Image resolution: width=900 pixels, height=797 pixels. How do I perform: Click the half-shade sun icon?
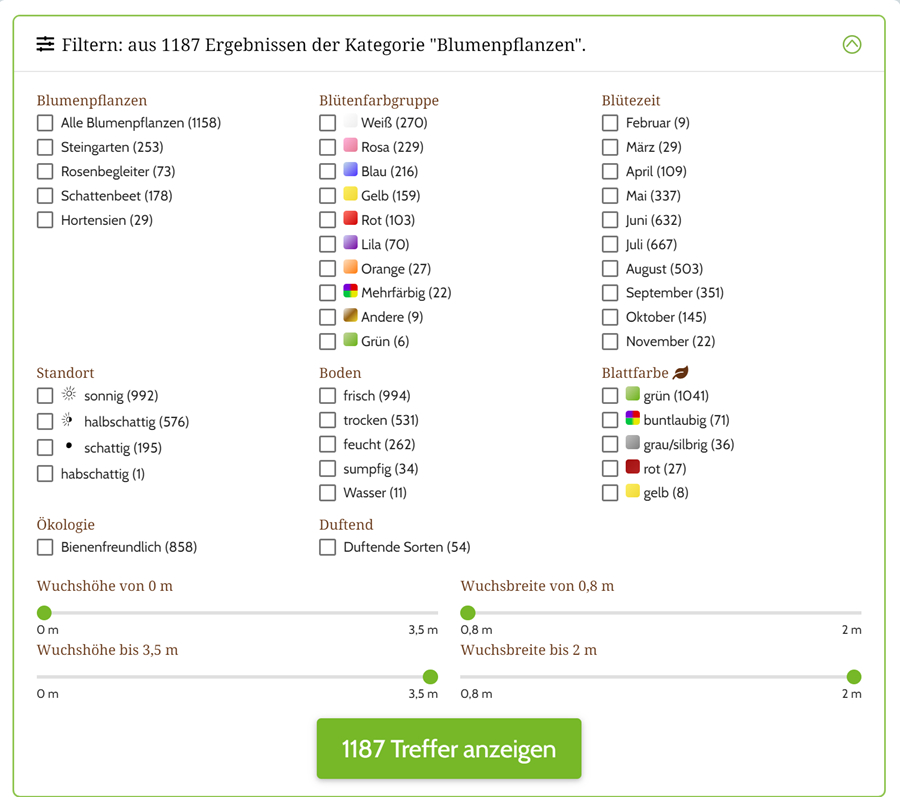click(68, 420)
